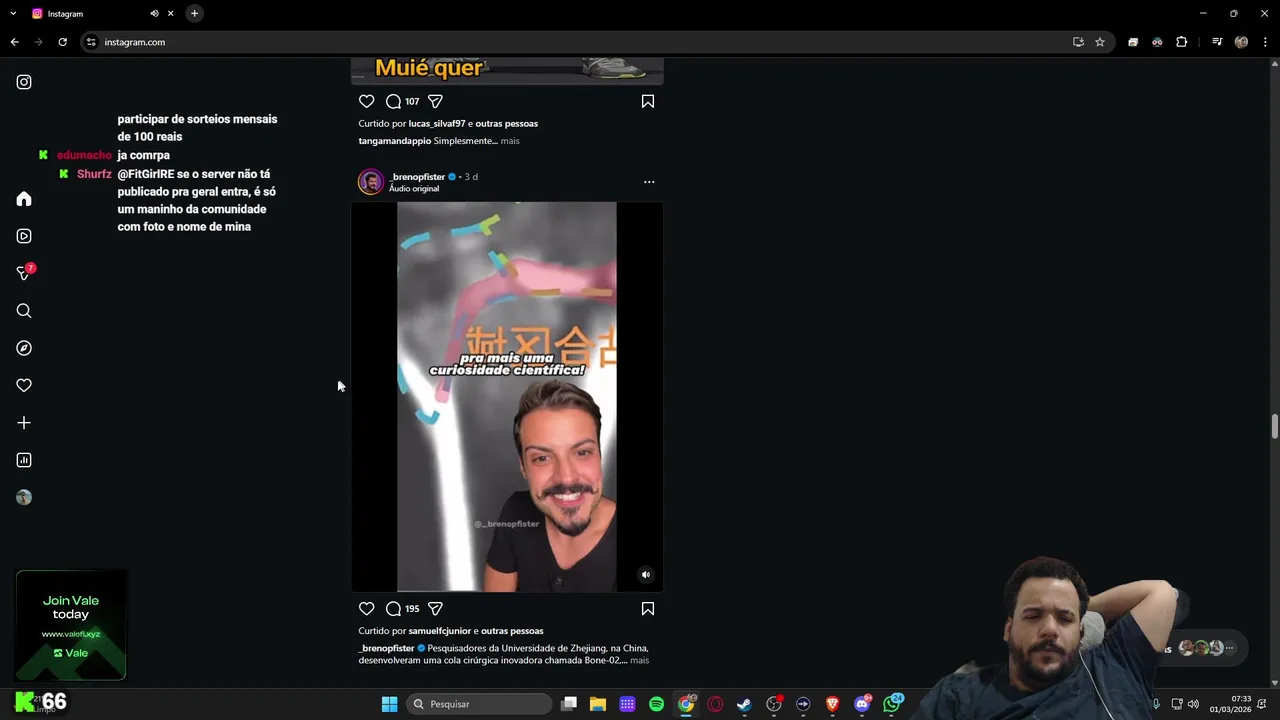
Task: Bookmark this page with star icon
Action: (x=1100, y=42)
